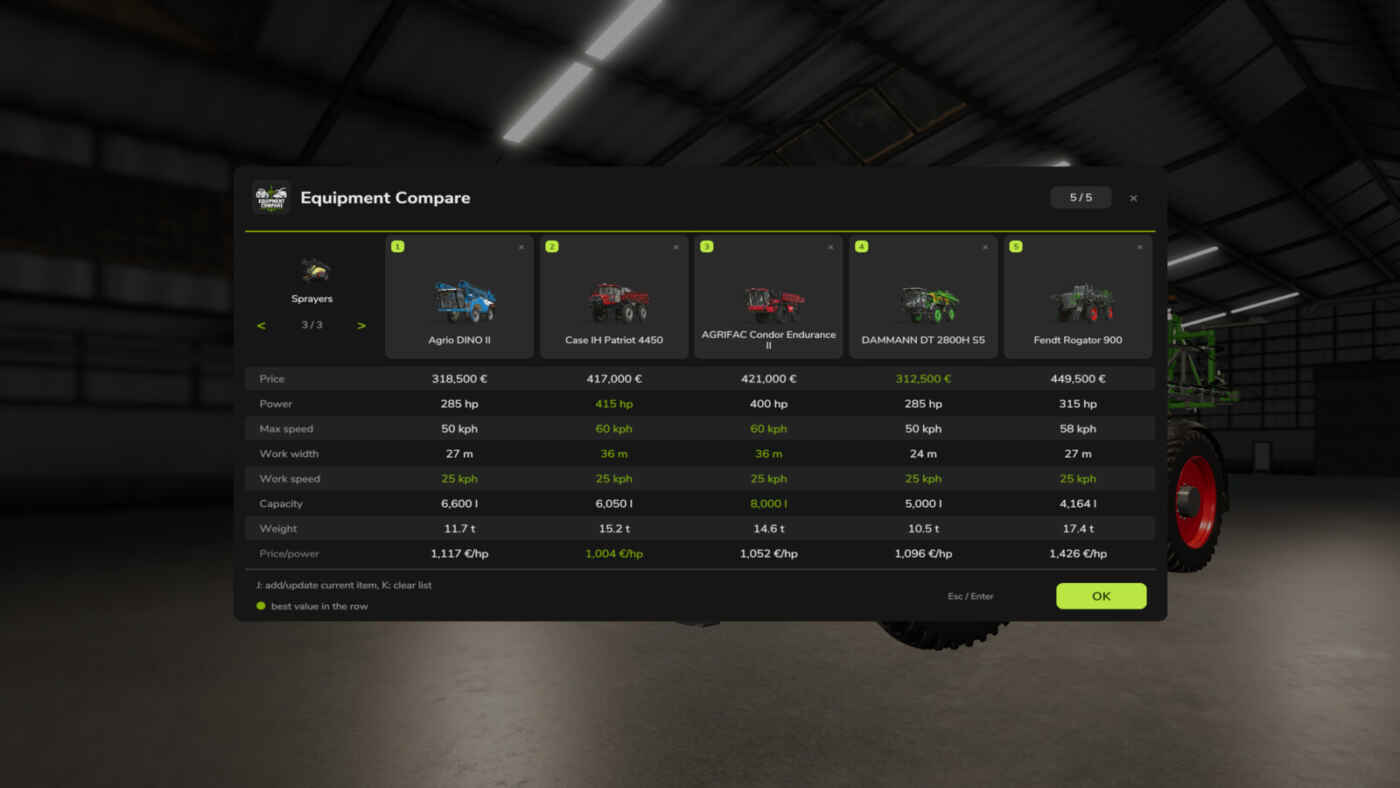
Task: Select the Case IH Patriot 4450 thumbnail
Action: (x=618, y=302)
